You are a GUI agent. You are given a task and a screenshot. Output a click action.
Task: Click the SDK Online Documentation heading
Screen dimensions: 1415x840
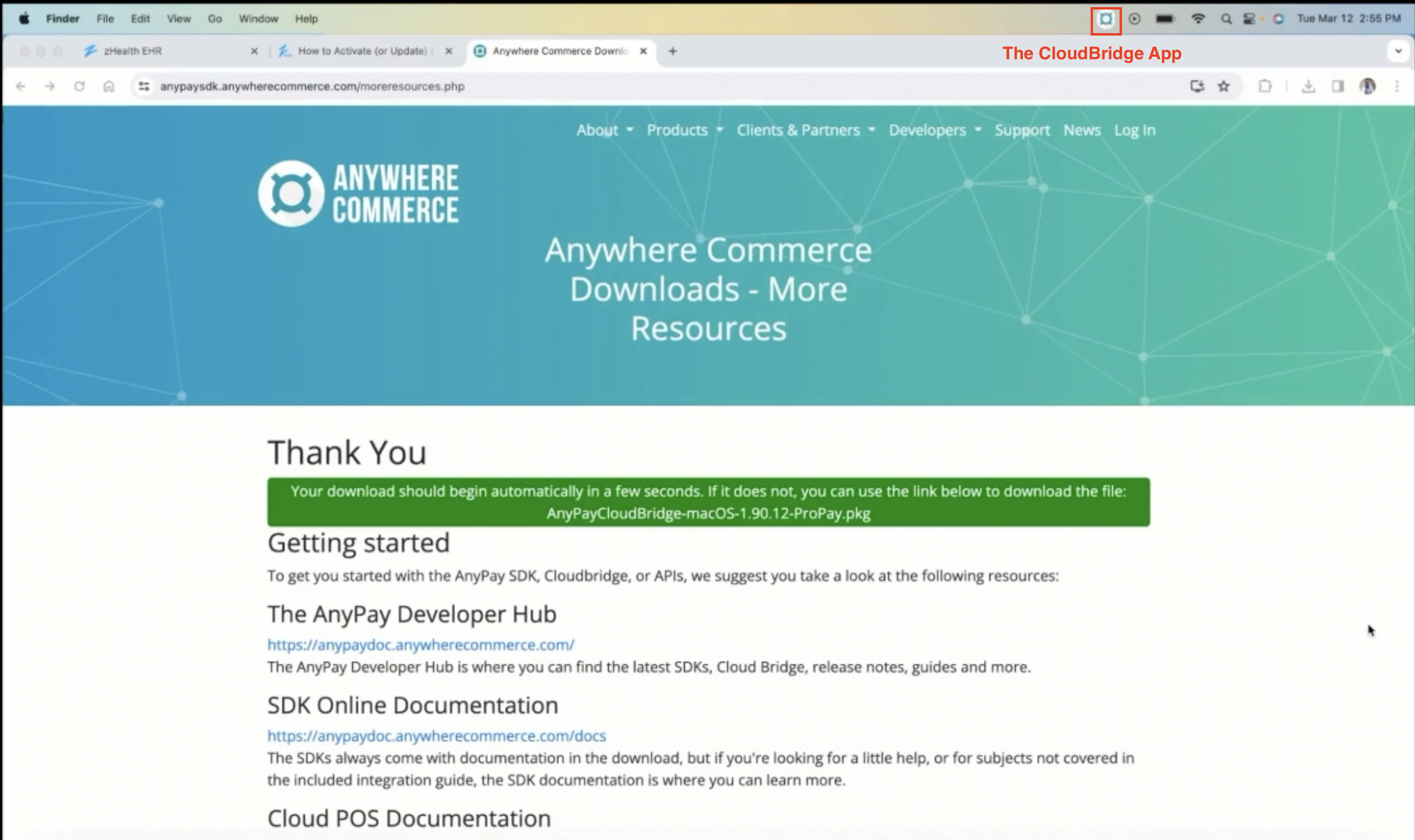coord(413,705)
